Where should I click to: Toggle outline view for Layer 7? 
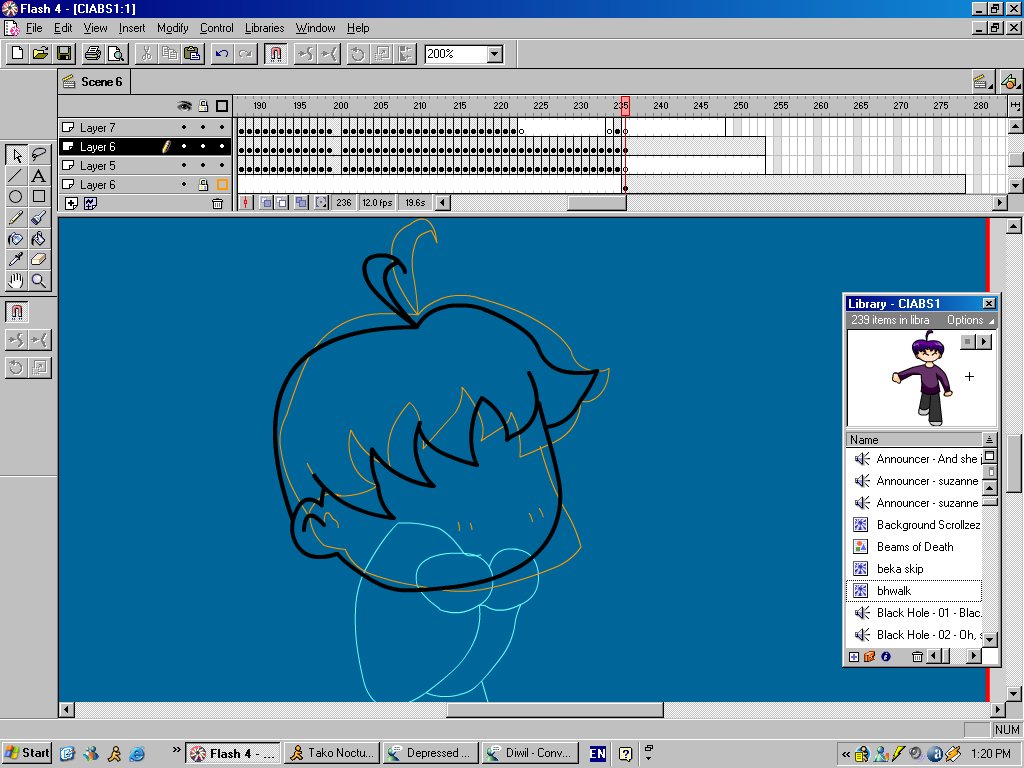(x=222, y=128)
